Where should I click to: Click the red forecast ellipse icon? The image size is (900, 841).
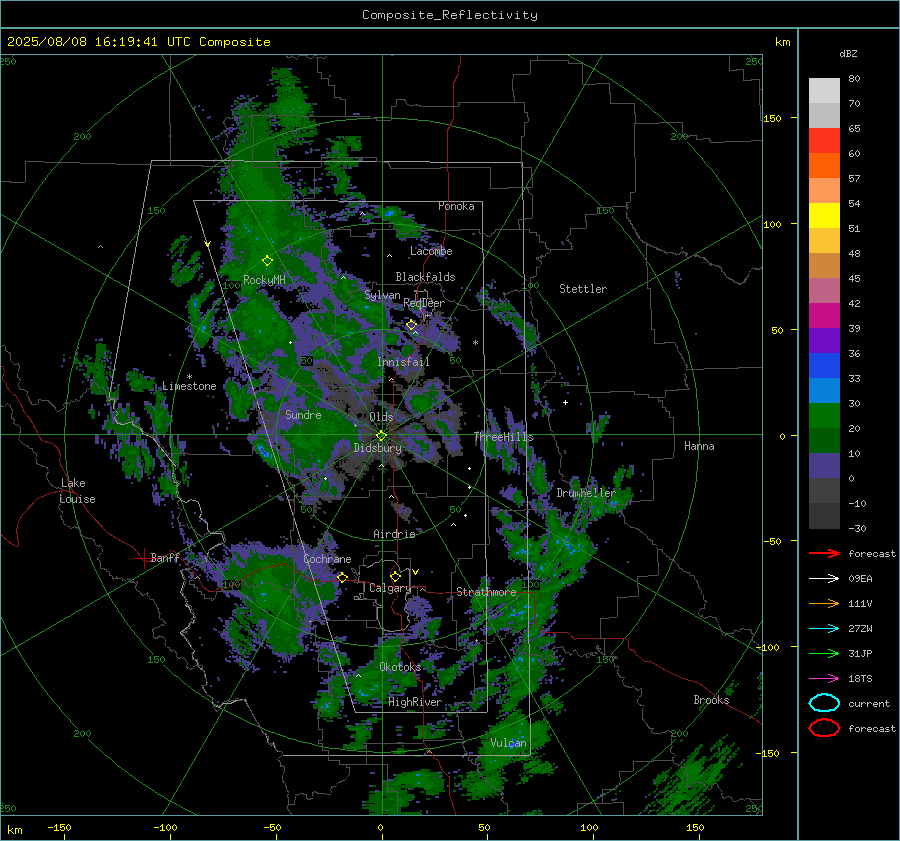click(824, 728)
